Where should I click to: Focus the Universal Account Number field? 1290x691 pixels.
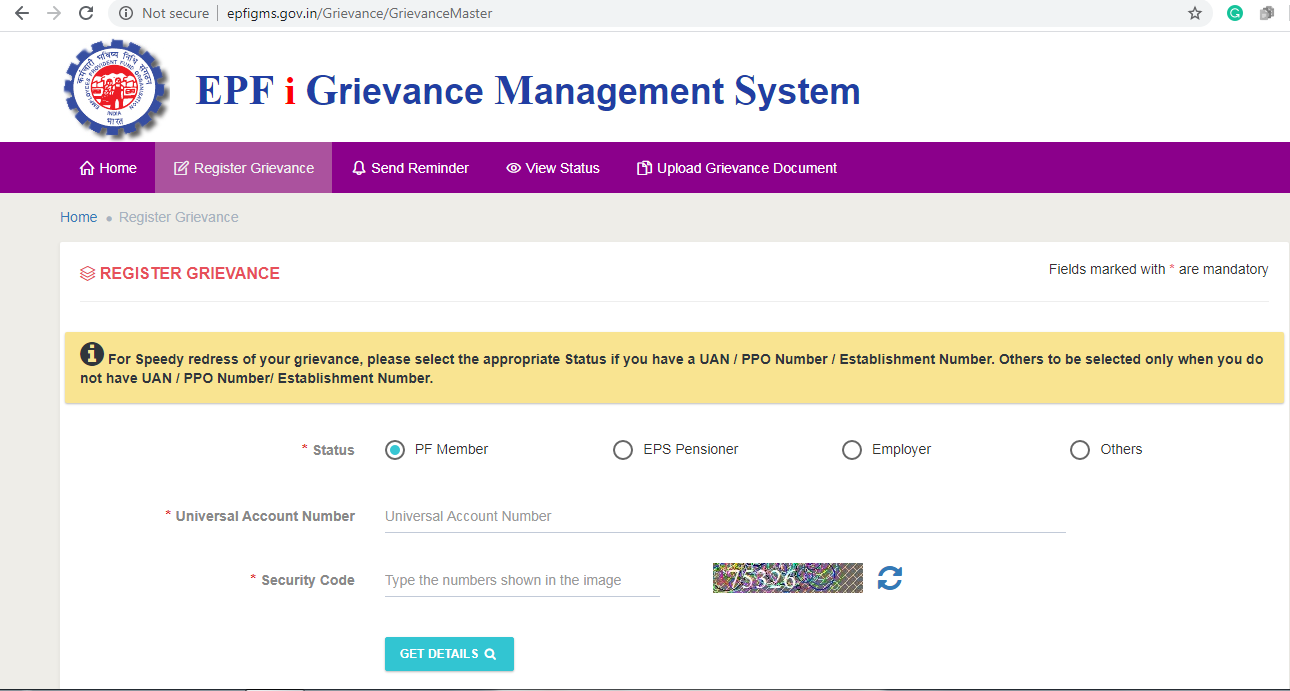pos(725,516)
